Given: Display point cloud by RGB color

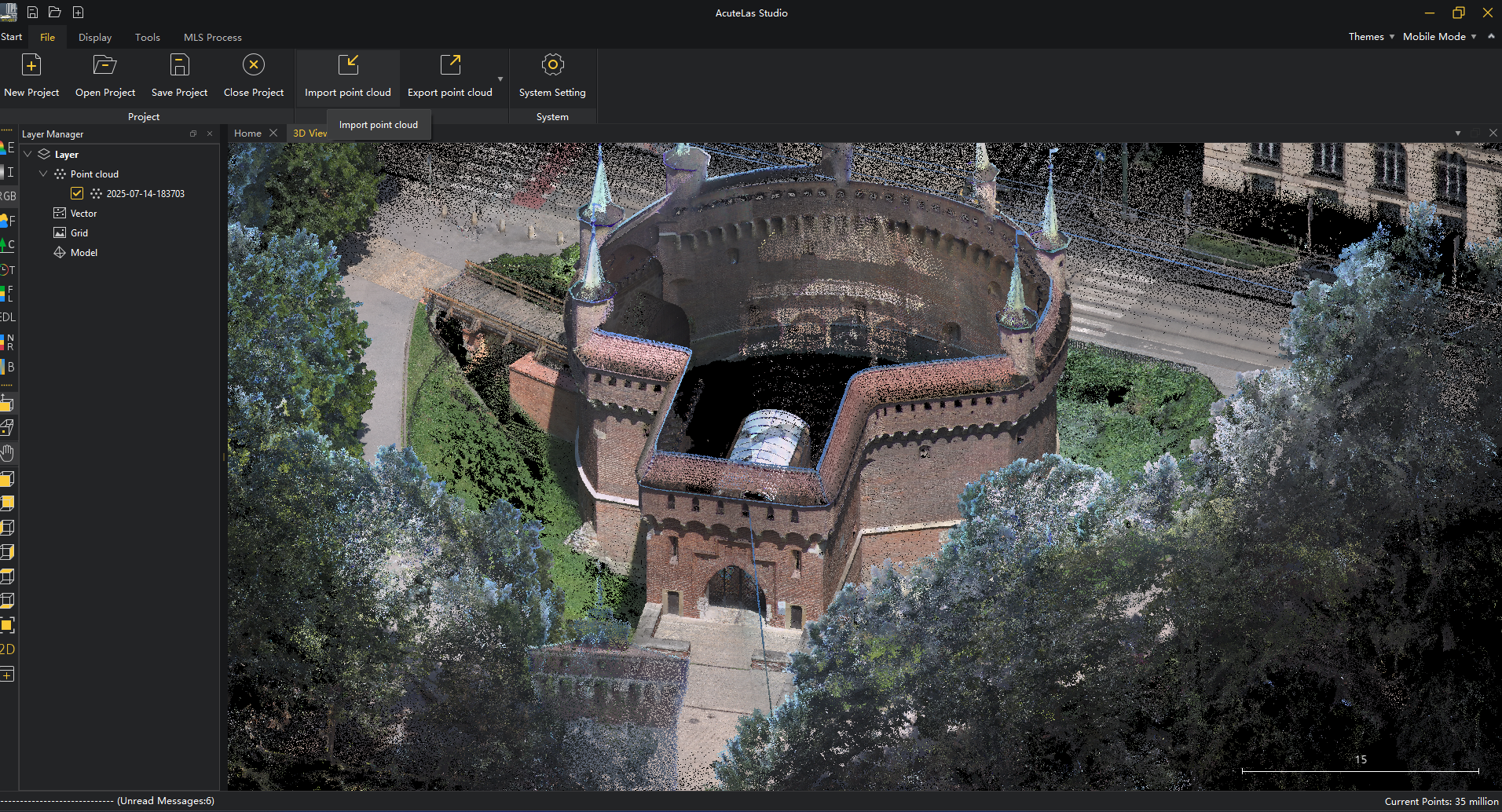Looking at the screenshot, I should point(8,196).
